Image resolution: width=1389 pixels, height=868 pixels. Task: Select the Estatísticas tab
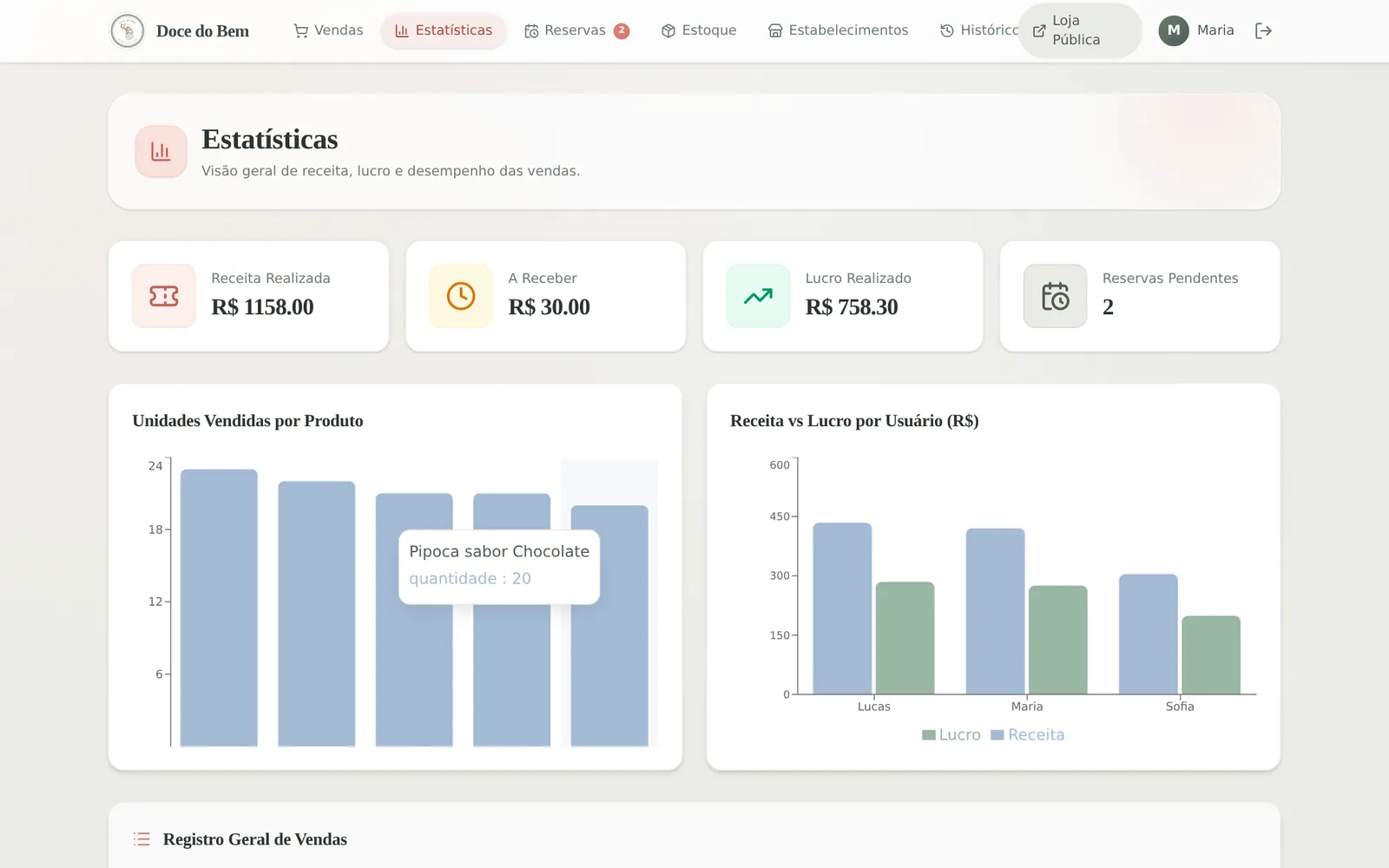click(444, 30)
